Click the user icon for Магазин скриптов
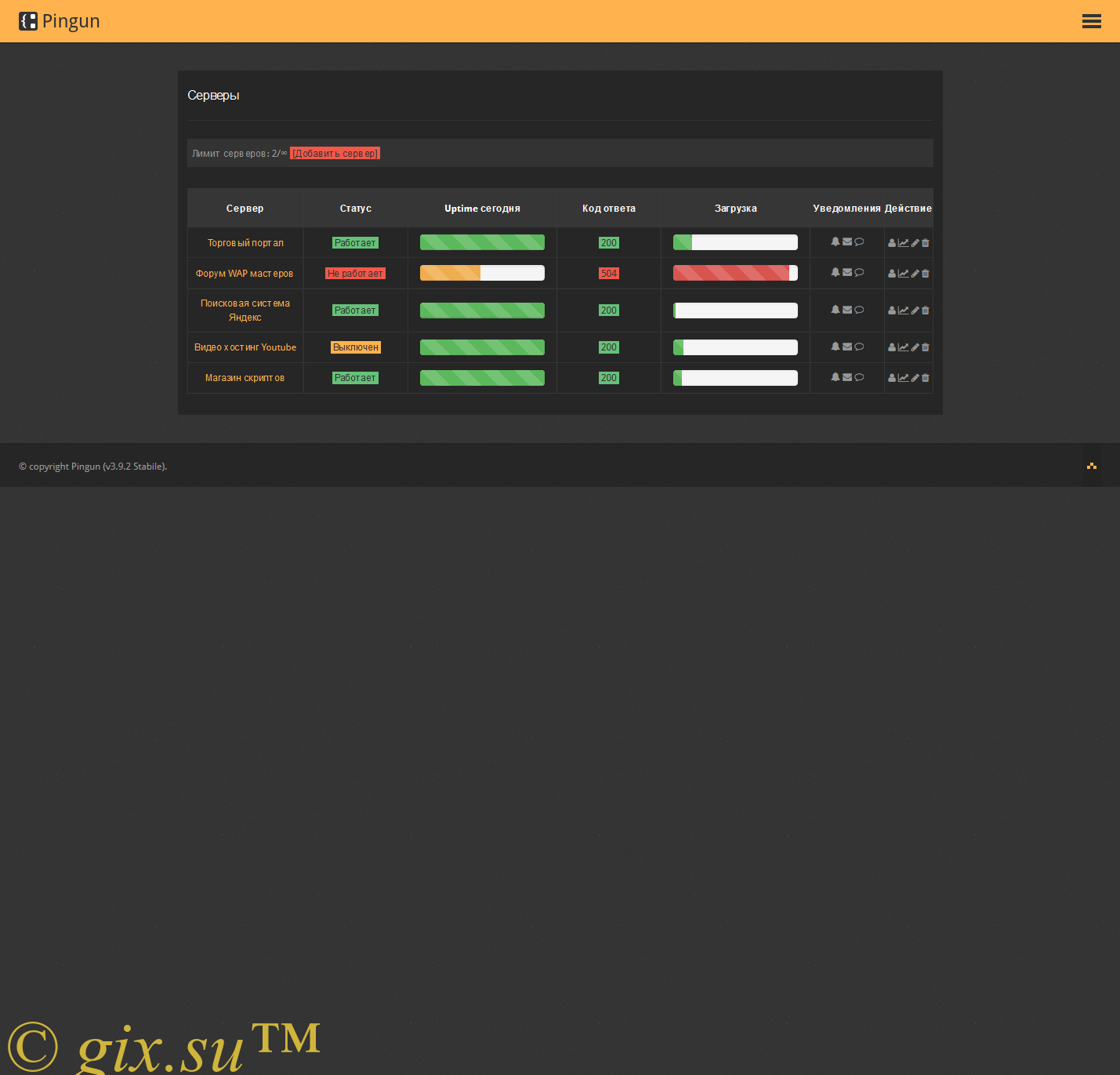 tap(892, 378)
